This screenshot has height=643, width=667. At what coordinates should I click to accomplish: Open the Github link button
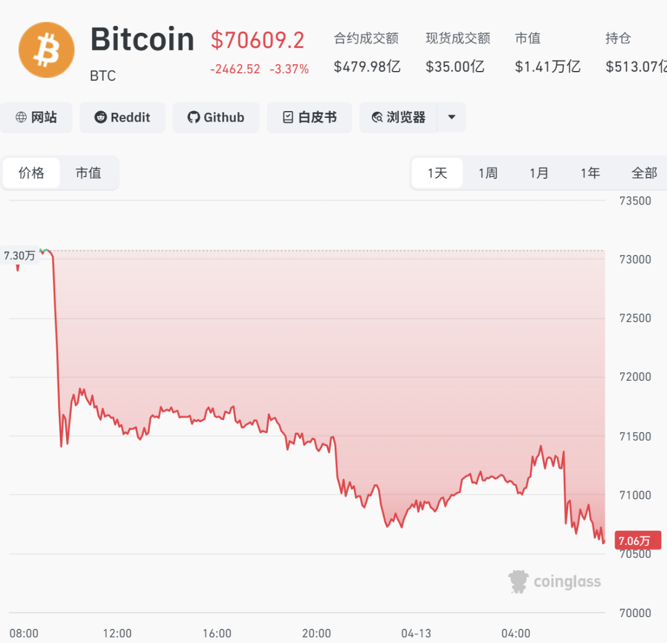(215, 117)
